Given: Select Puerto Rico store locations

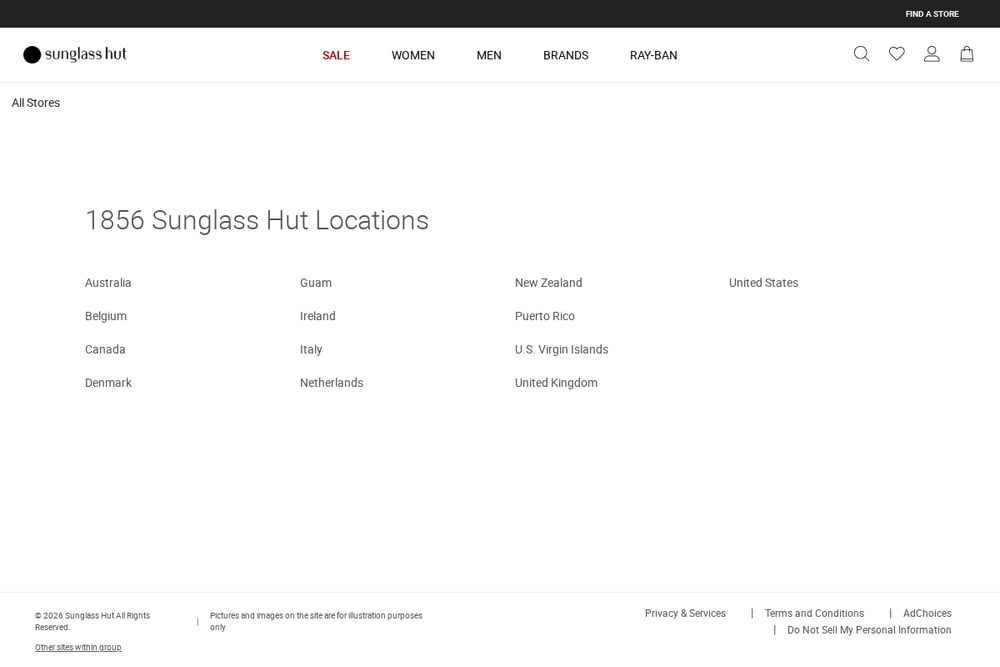Looking at the screenshot, I should pos(545,316).
